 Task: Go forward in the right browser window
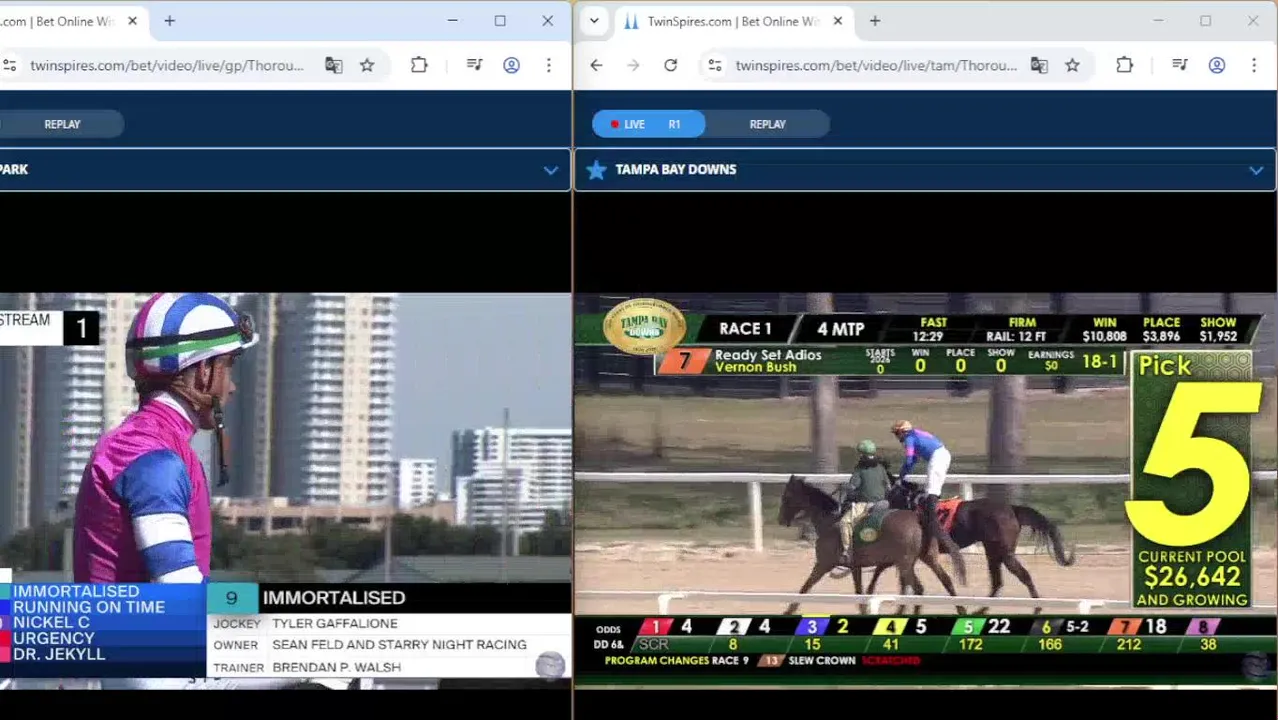[x=633, y=65]
